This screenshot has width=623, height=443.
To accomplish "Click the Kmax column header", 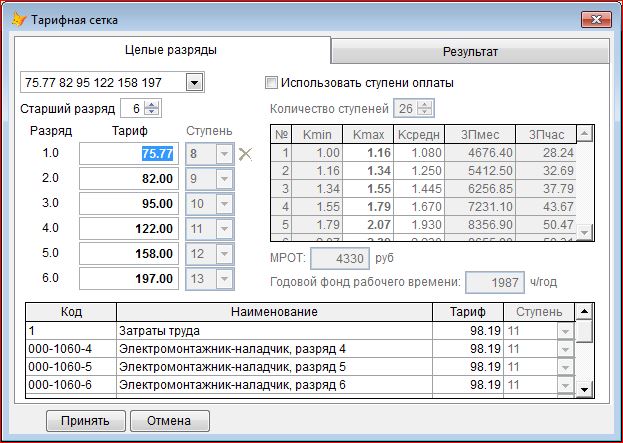I will pos(368,135).
